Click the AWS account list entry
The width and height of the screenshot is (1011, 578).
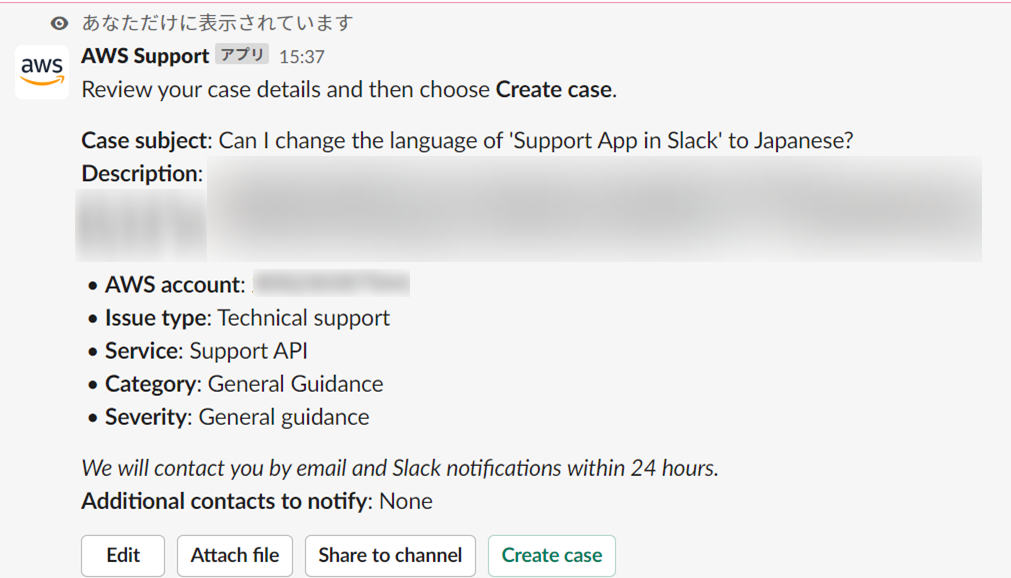[x=257, y=284]
